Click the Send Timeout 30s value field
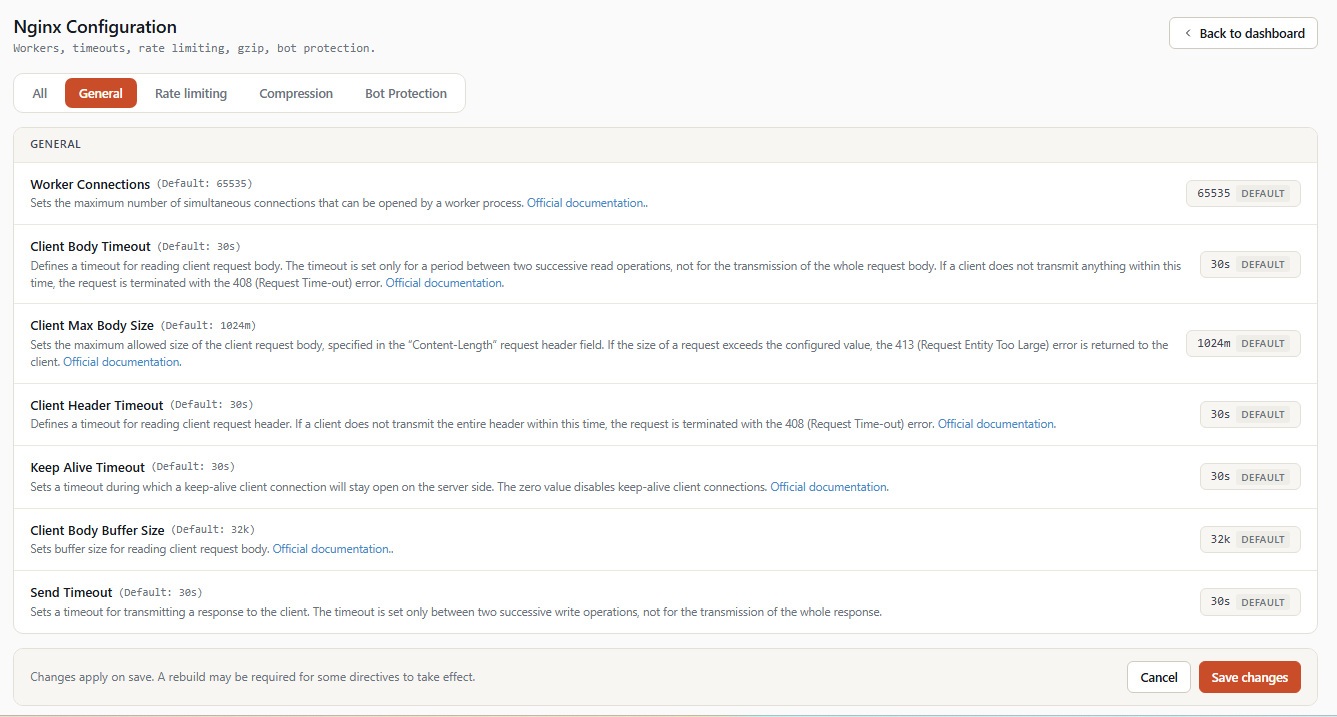This screenshot has height=717, width=1337. [1250, 602]
